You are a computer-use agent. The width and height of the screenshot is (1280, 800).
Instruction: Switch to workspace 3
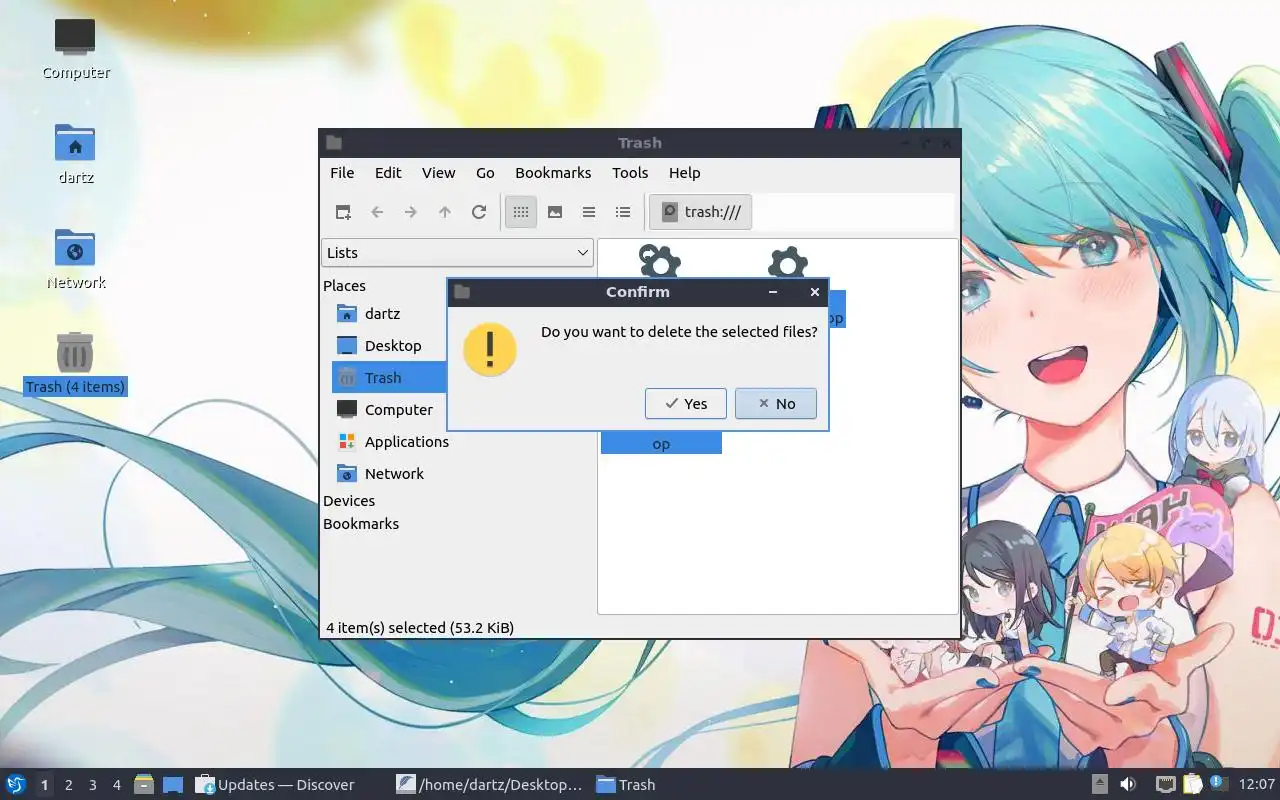[92, 785]
